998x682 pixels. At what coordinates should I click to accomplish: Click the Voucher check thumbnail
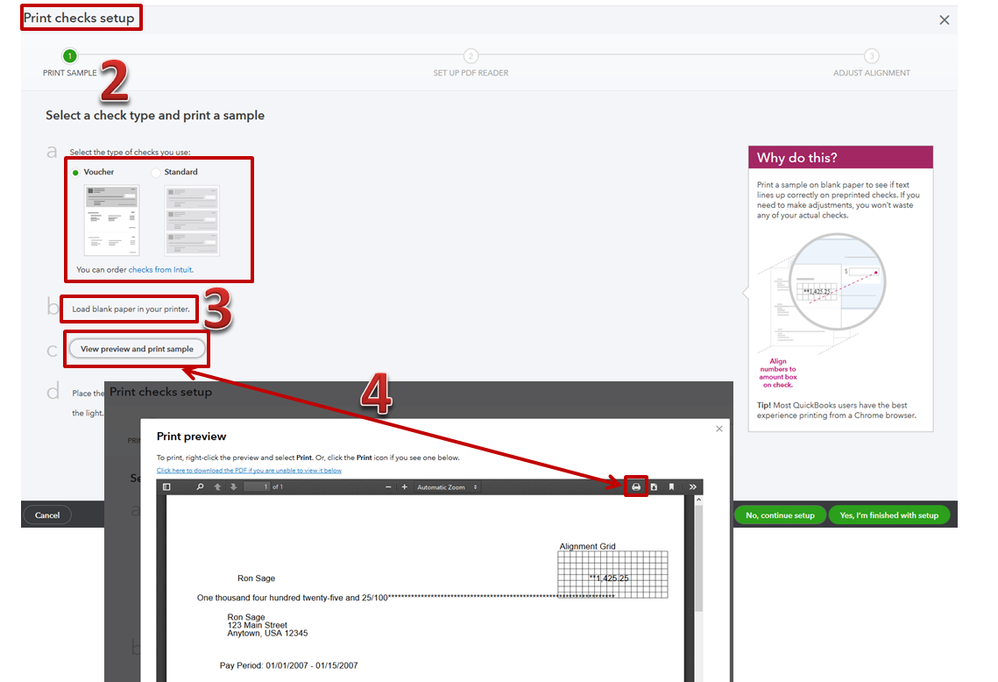(112, 221)
